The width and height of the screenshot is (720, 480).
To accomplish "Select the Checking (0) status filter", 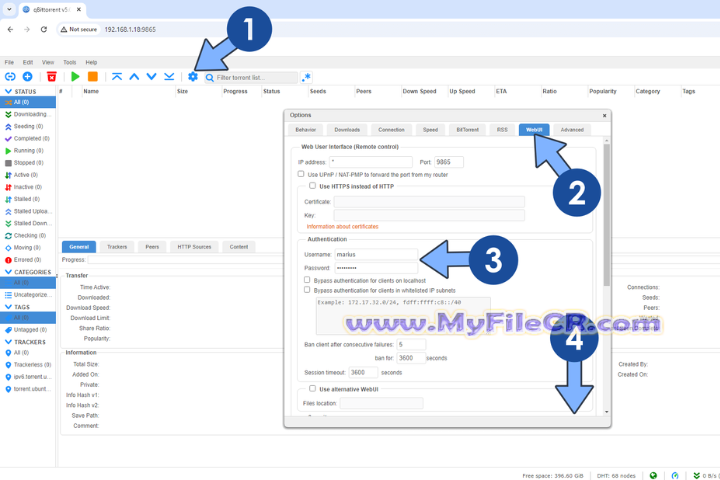I will click(x=28, y=235).
